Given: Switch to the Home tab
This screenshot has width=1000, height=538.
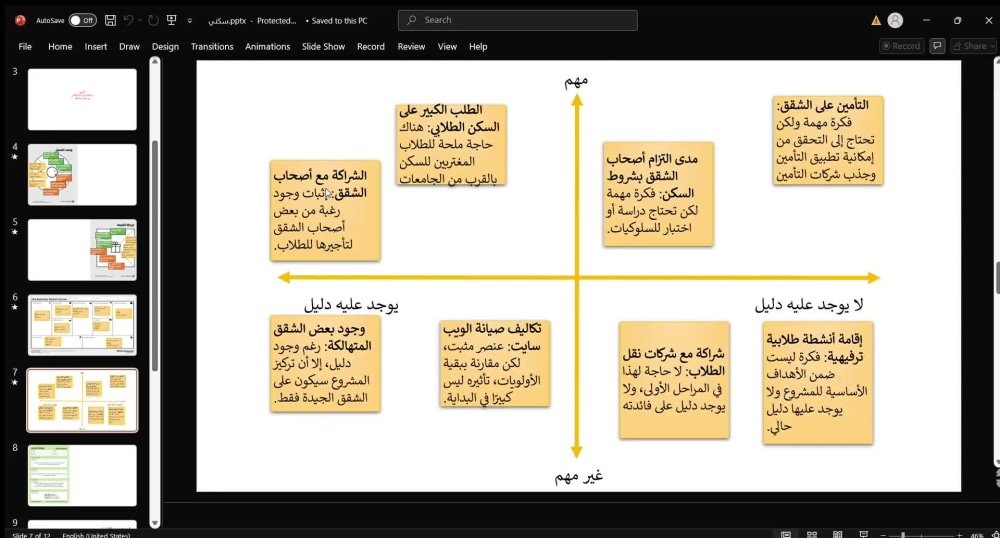Looking at the screenshot, I should 60,47.
